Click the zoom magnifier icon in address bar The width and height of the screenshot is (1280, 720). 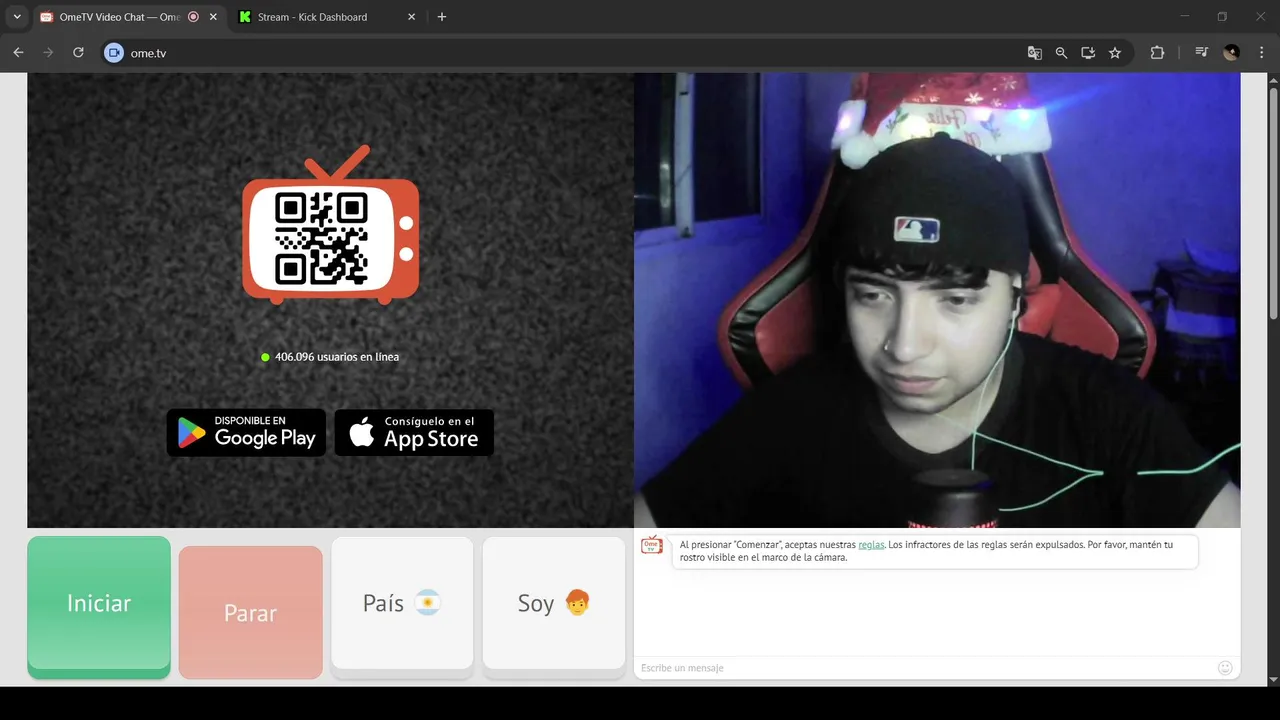[x=1062, y=53]
